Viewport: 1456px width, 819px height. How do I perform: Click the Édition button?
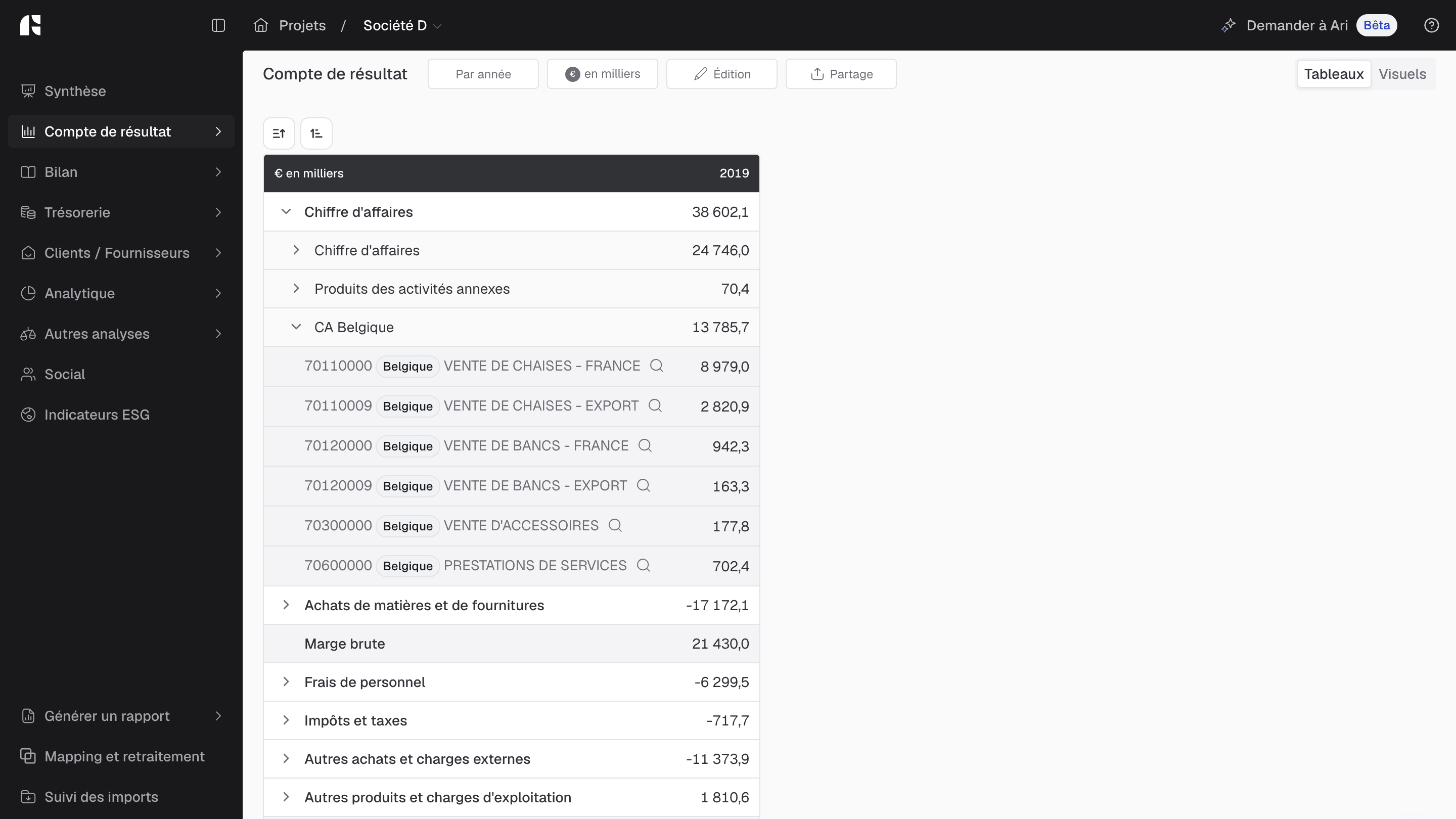click(x=722, y=74)
